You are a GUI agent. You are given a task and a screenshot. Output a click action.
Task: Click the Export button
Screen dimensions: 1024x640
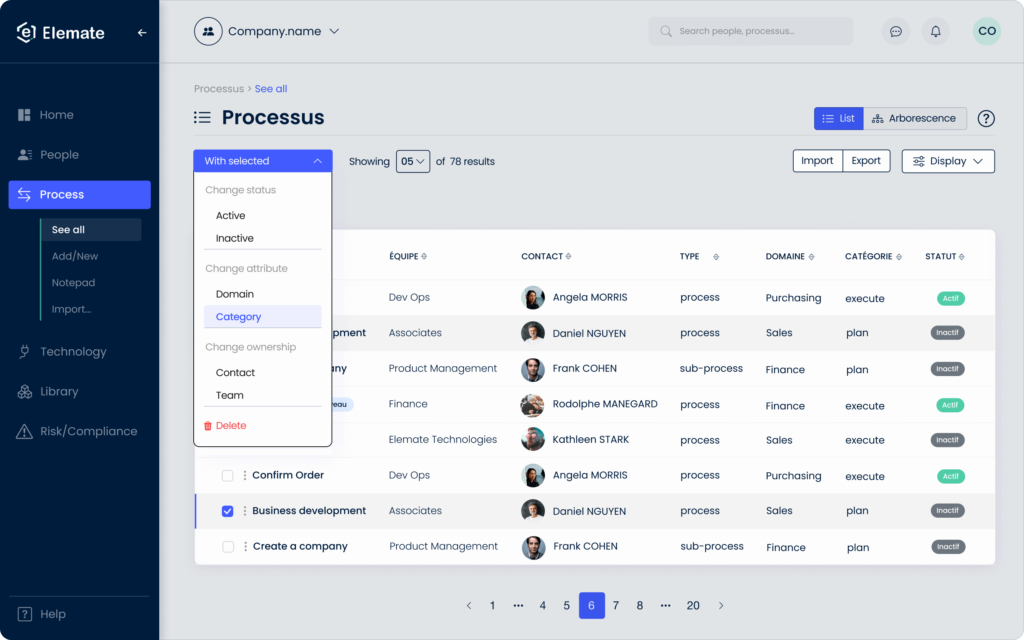click(x=865, y=160)
